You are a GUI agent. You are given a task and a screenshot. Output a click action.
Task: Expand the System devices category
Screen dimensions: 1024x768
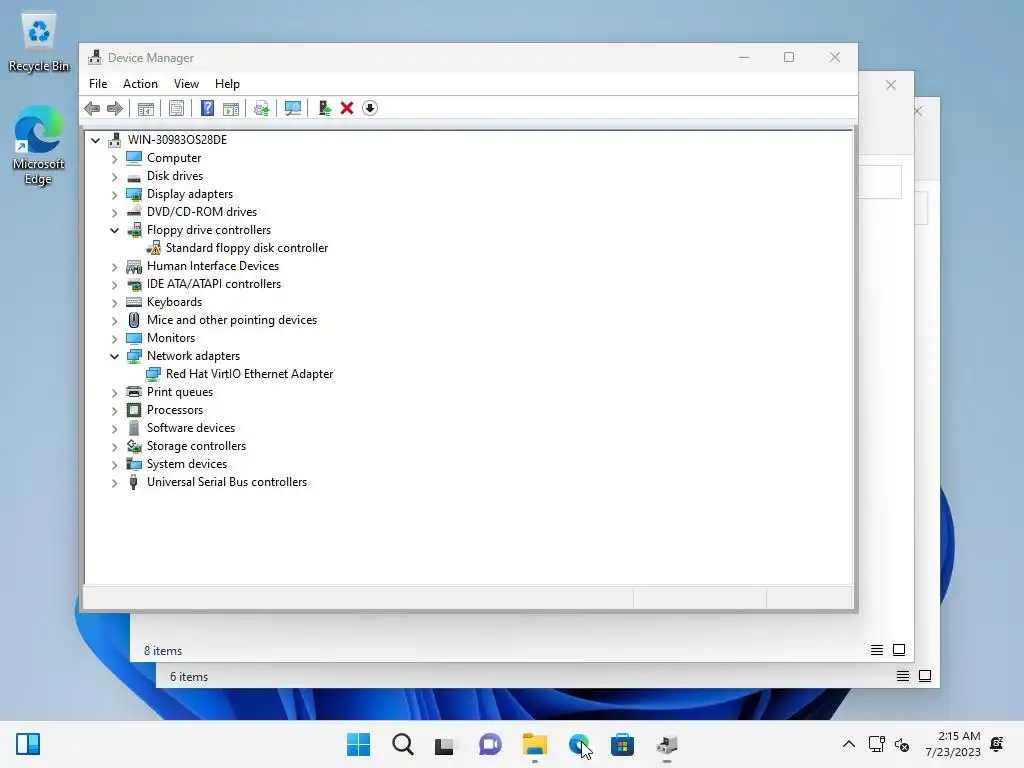[x=114, y=464]
